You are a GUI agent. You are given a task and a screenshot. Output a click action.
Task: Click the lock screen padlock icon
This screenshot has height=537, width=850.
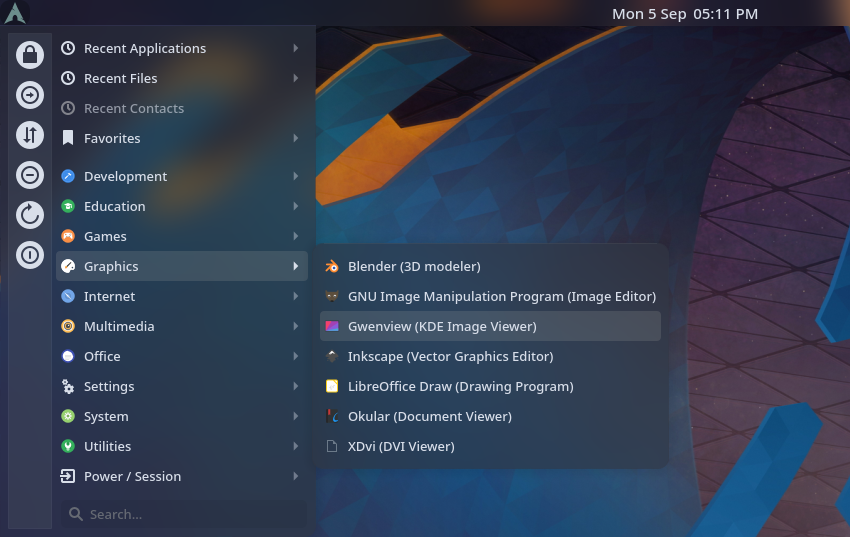coord(30,55)
